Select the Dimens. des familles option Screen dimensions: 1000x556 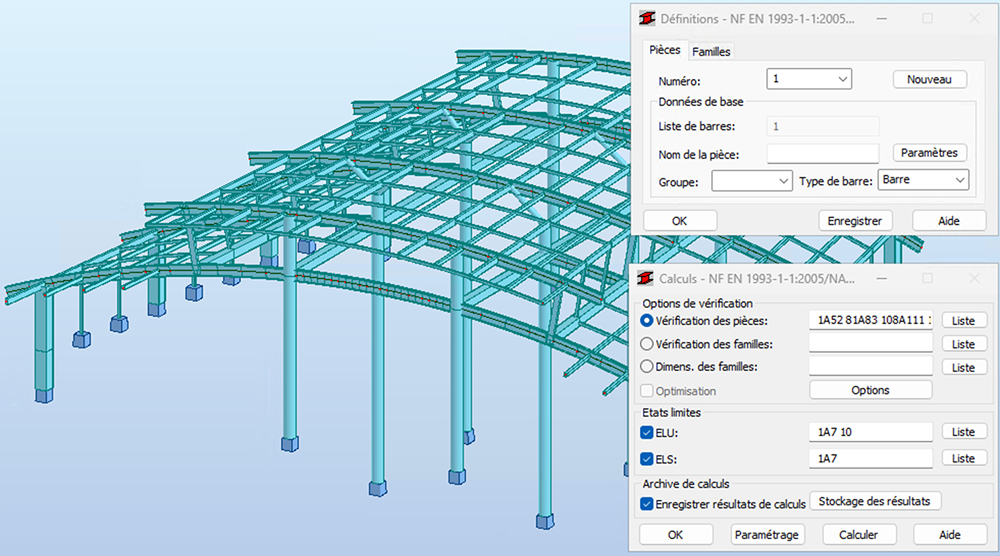pyautogui.click(x=647, y=367)
